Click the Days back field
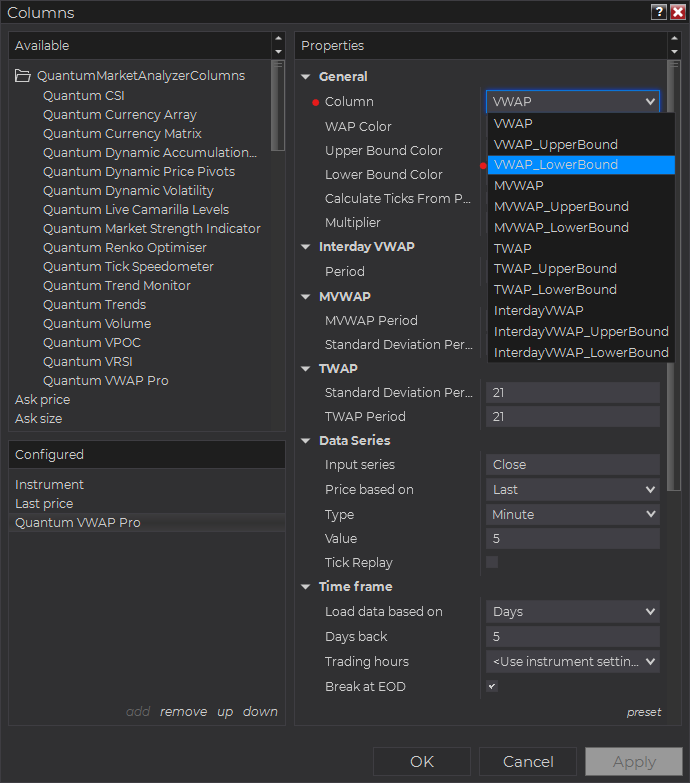 tap(573, 637)
